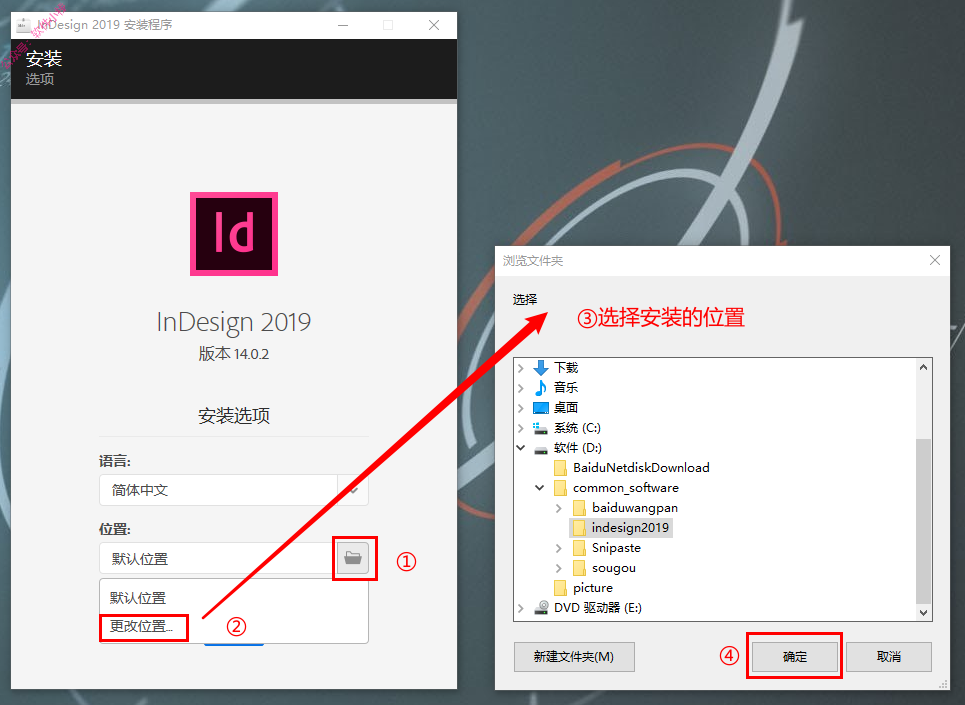Click the BaiduNetdiskDownload folder icon
Viewport: 965px width, 705px height.
pos(560,468)
